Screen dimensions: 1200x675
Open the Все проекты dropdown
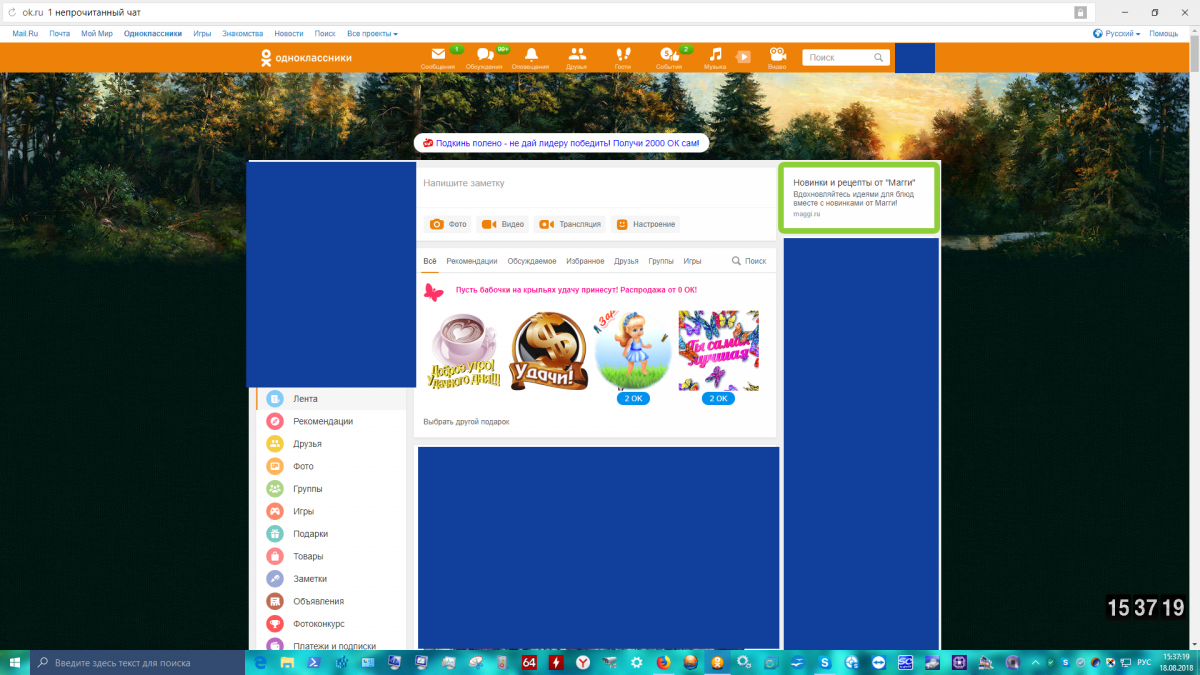click(x=372, y=34)
